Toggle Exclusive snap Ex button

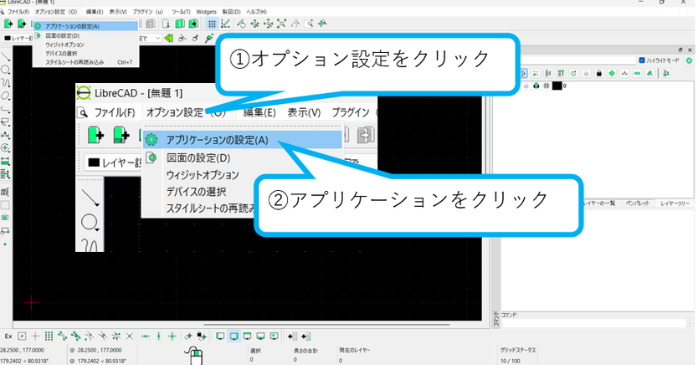pos(8,337)
